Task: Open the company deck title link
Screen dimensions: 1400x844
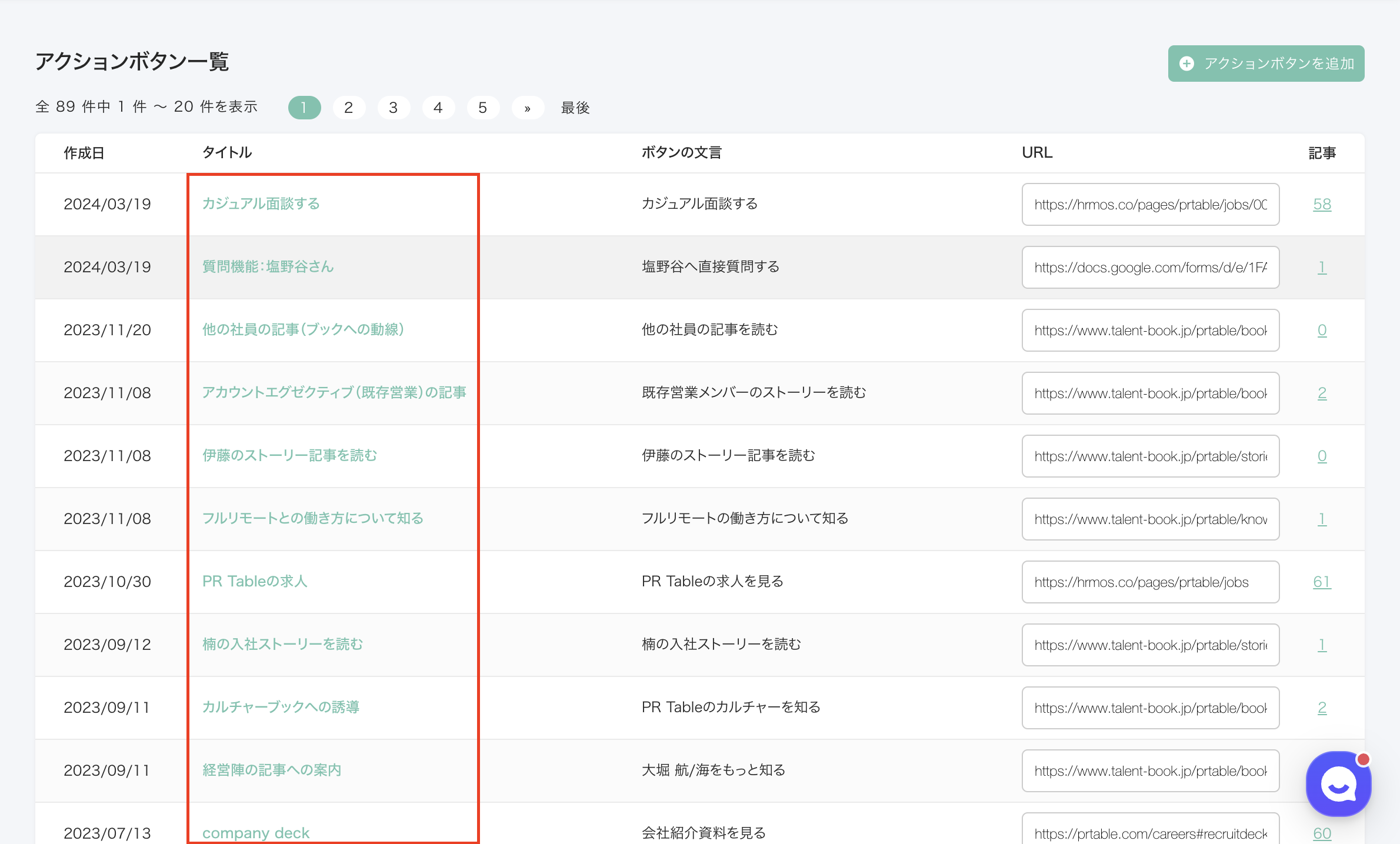Action: pos(256,832)
